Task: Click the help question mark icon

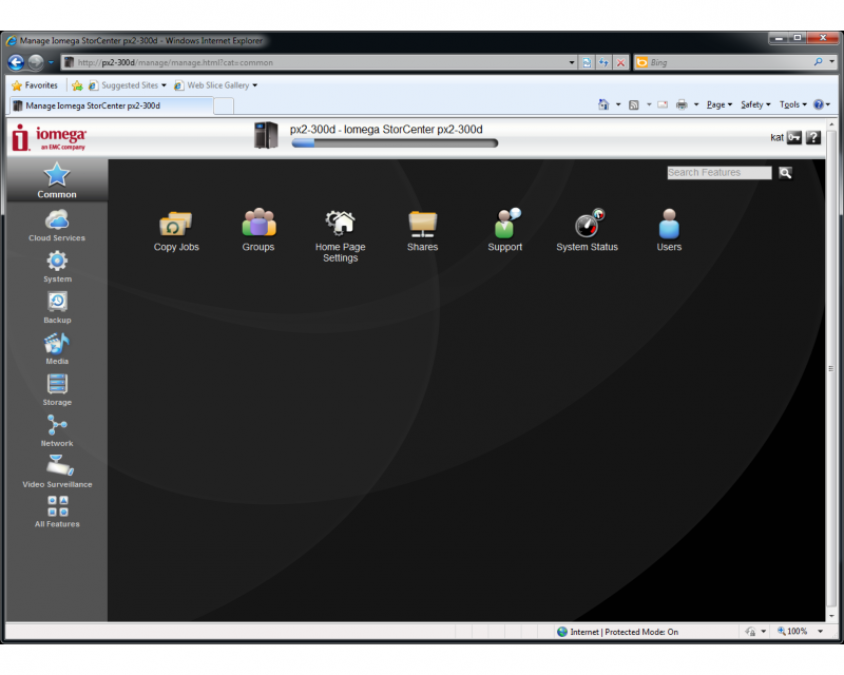Action: point(813,138)
